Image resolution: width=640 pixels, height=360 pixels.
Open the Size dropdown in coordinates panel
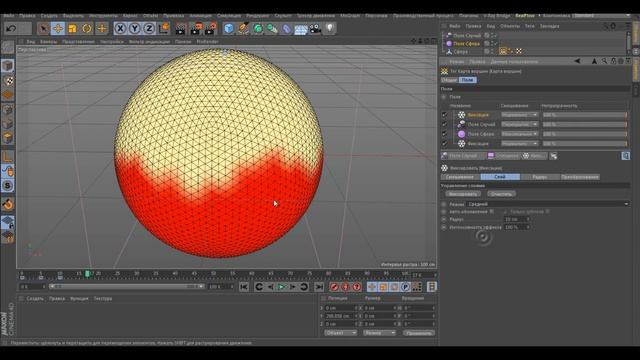click(379, 333)
